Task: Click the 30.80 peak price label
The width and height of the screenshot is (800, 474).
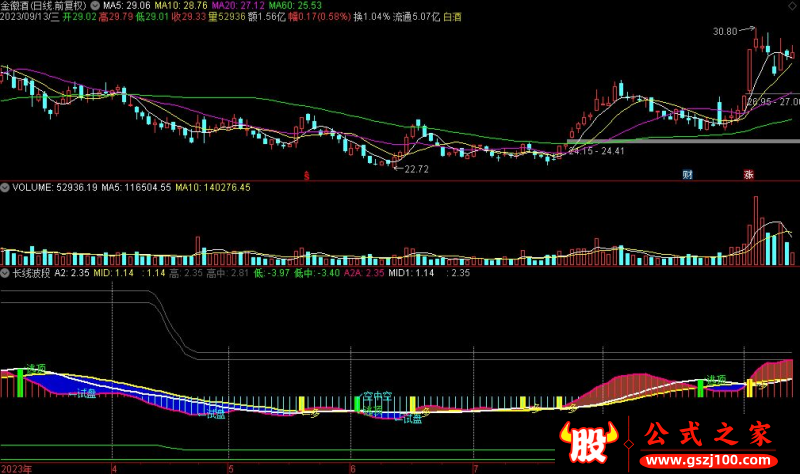Action: click(725, 32)
